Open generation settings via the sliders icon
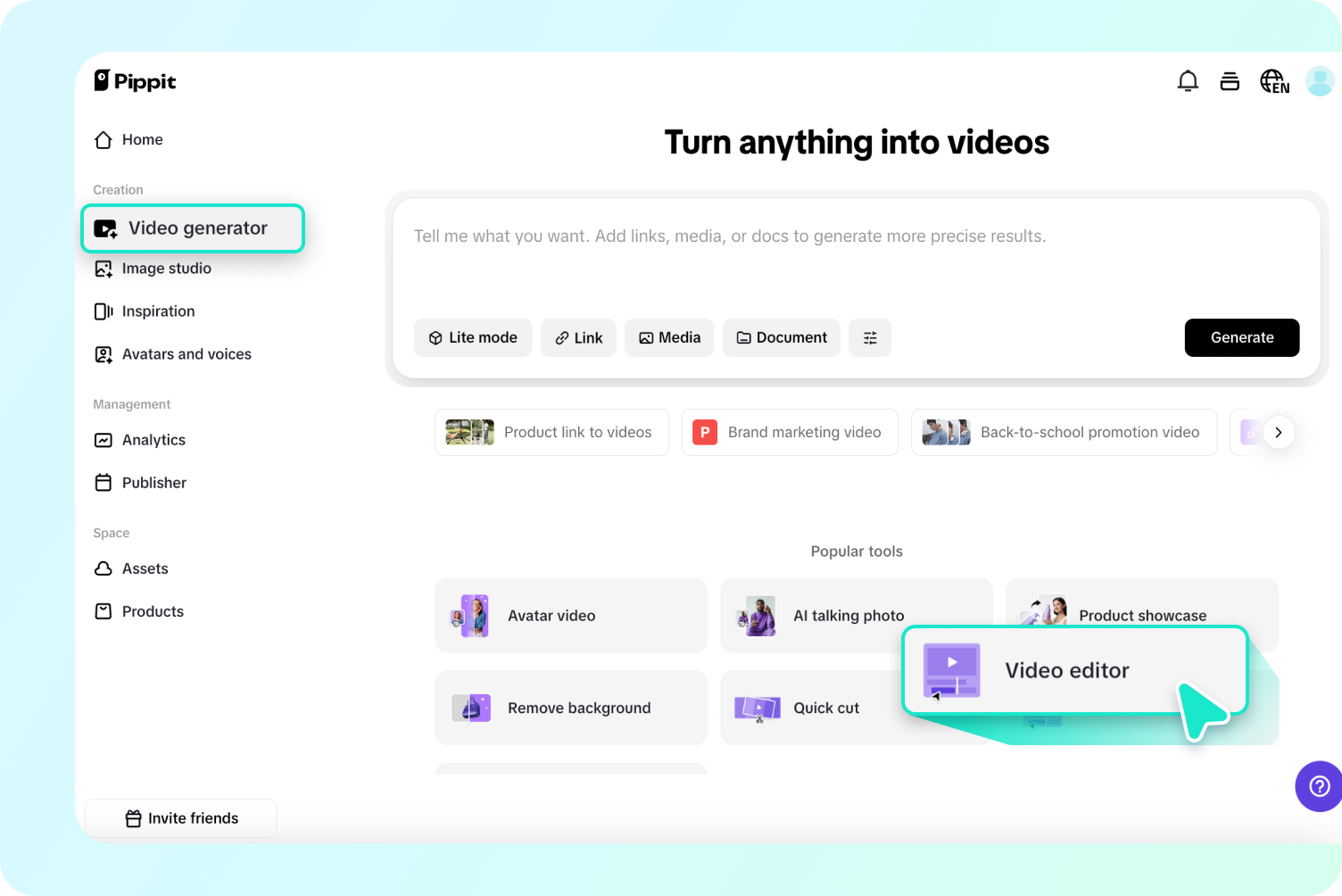 (x=870, y=337)
